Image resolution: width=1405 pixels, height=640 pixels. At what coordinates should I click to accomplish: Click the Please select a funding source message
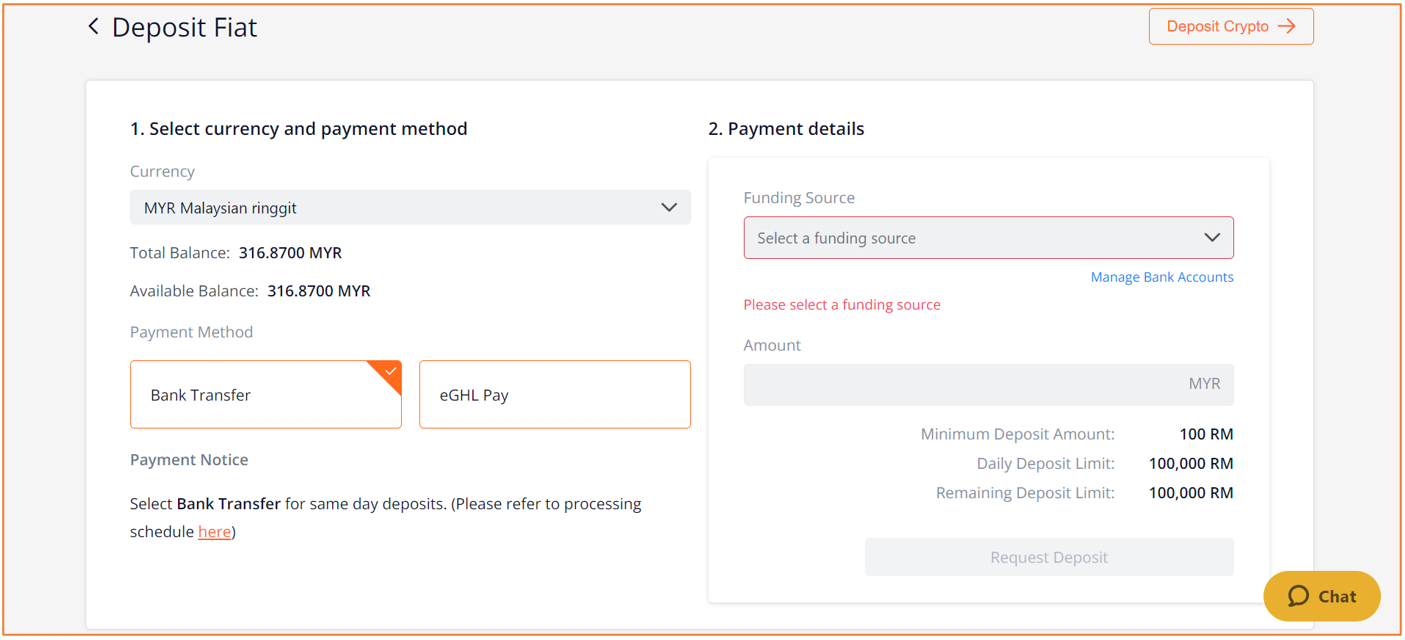(842, 305)
